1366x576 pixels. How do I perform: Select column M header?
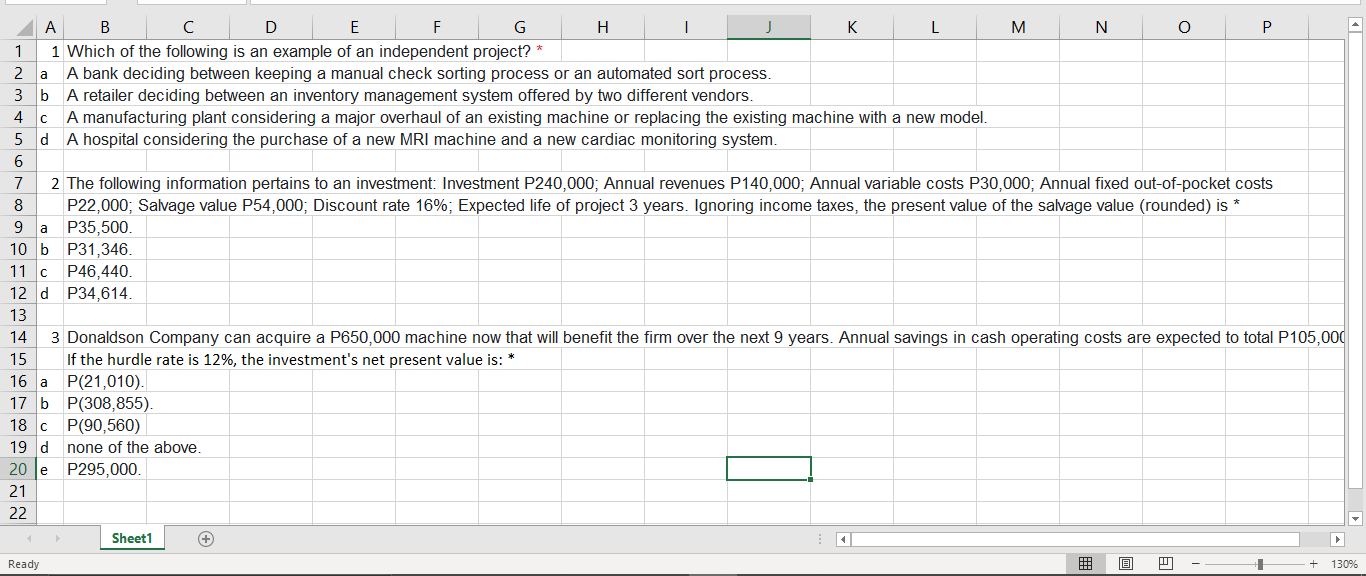coord(1018,29)
